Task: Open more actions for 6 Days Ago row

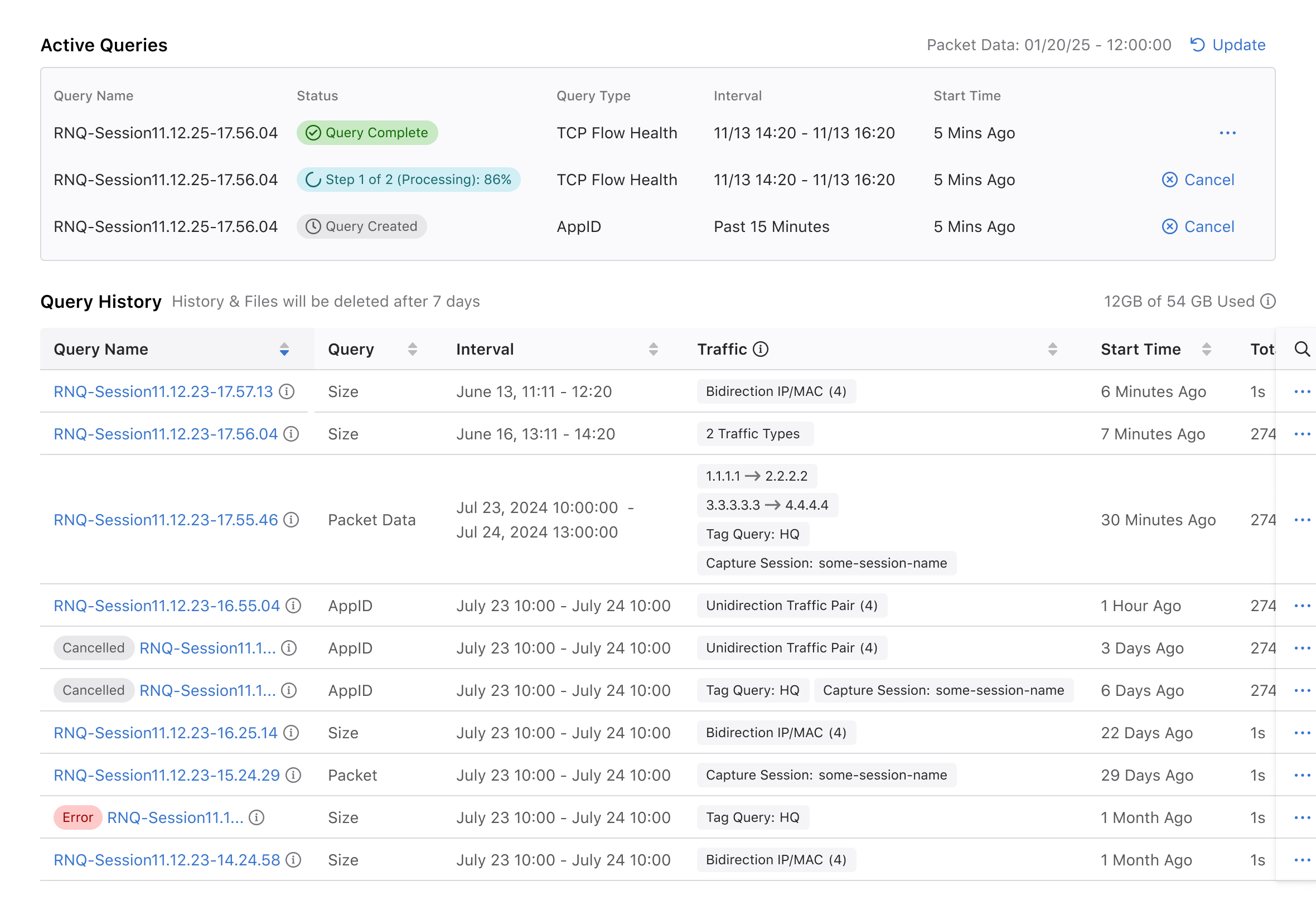Action: point(1302,690)
